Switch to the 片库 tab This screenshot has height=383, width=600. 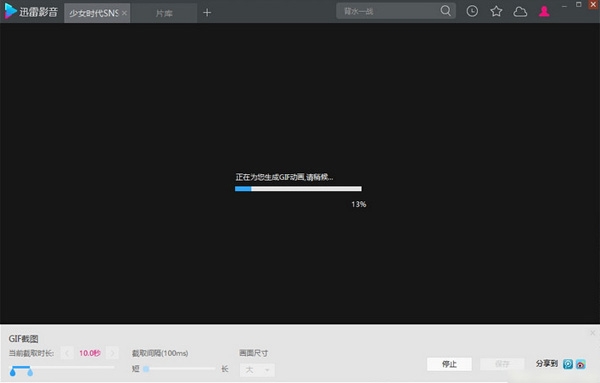click(164, 13)
